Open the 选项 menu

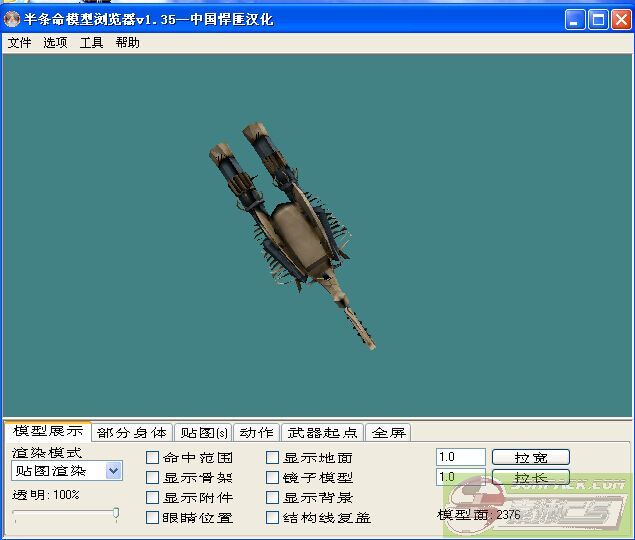point(55,43)
